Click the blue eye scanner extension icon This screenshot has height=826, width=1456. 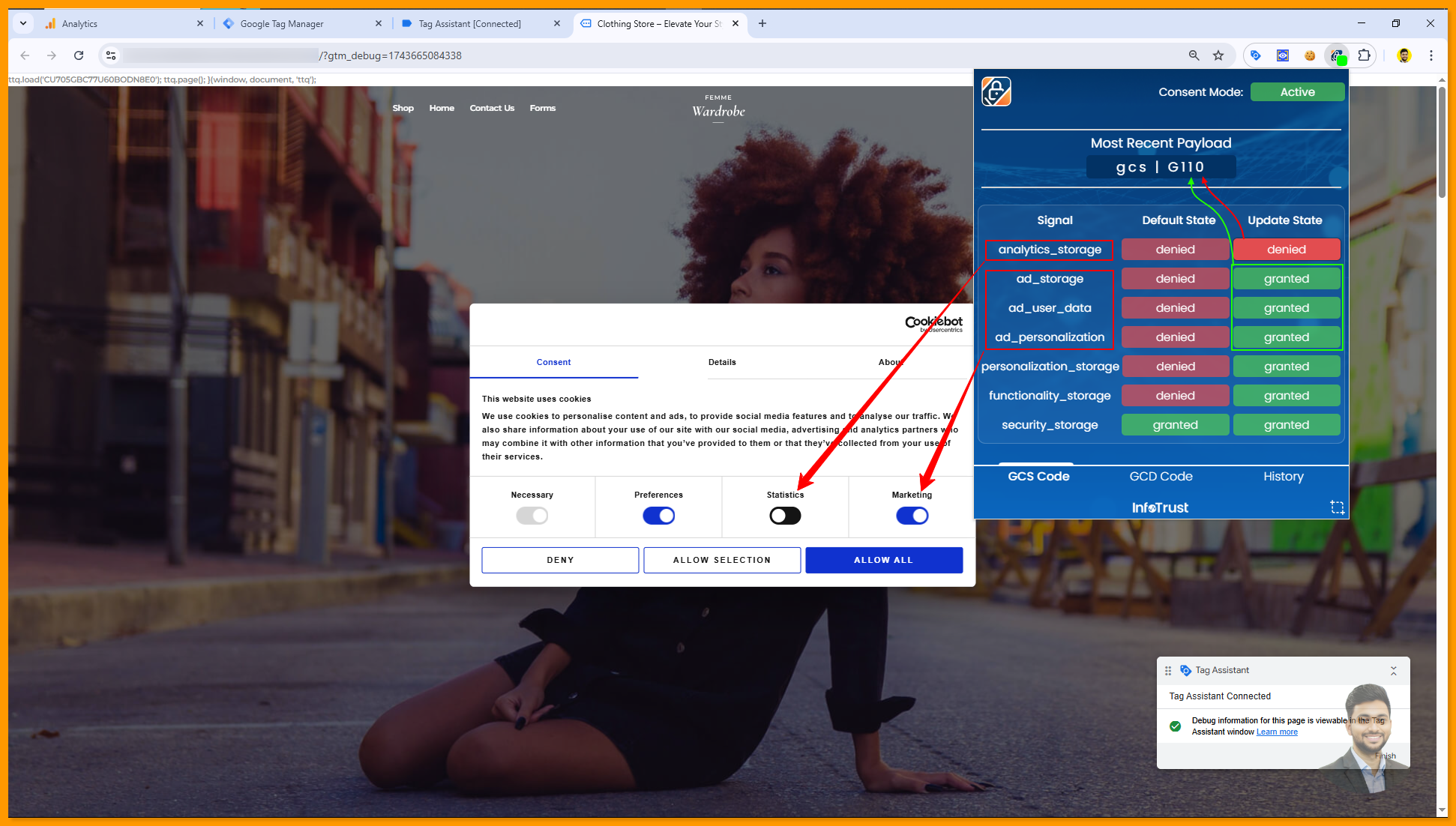click(1283, 55)
